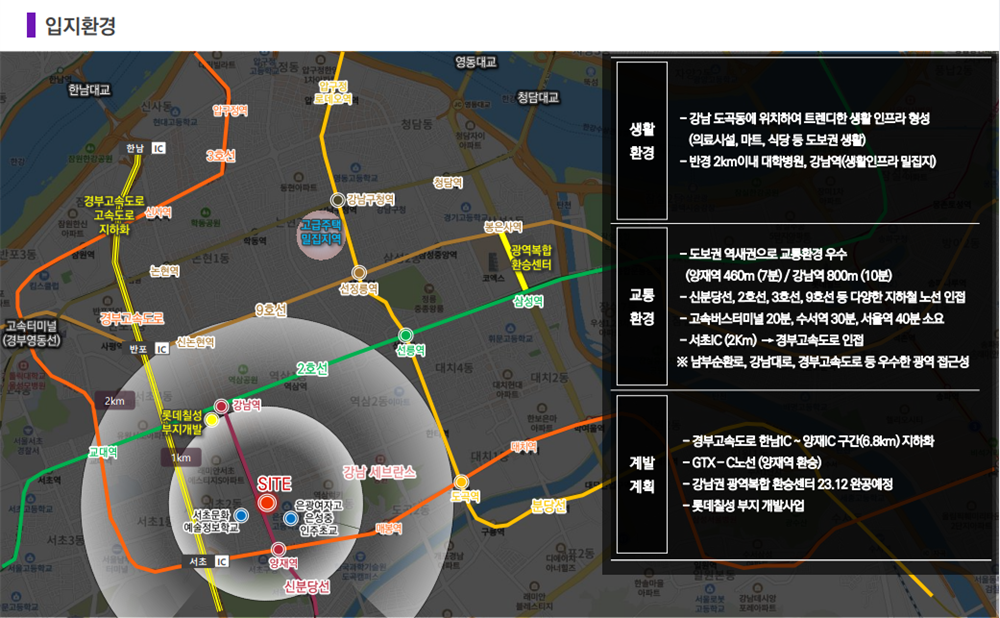Click the 도곡역 orange station marker
This screenshot has width=1000, height=618.
click(461, 482)
